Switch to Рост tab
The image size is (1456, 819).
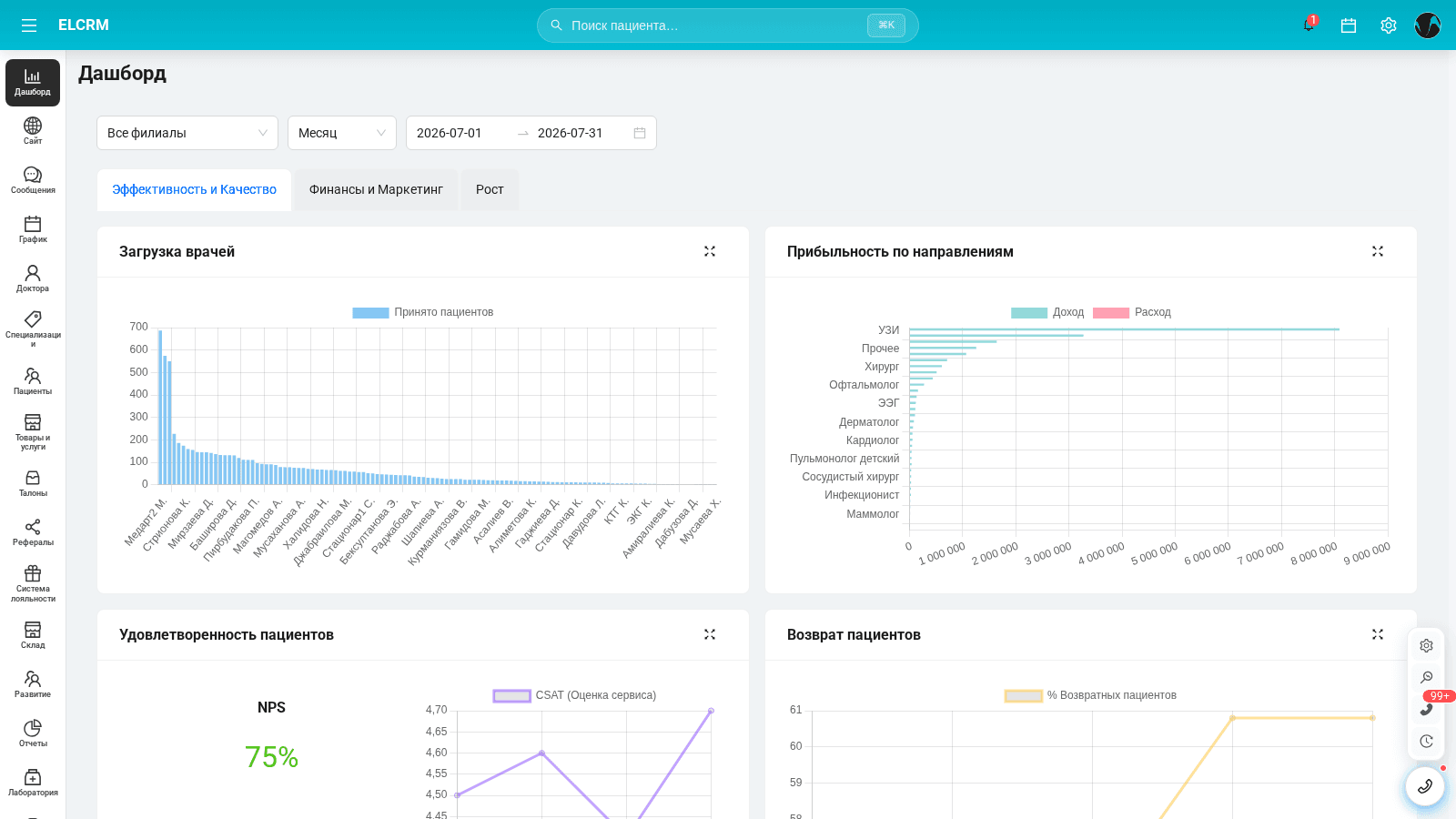click(490, 189)
